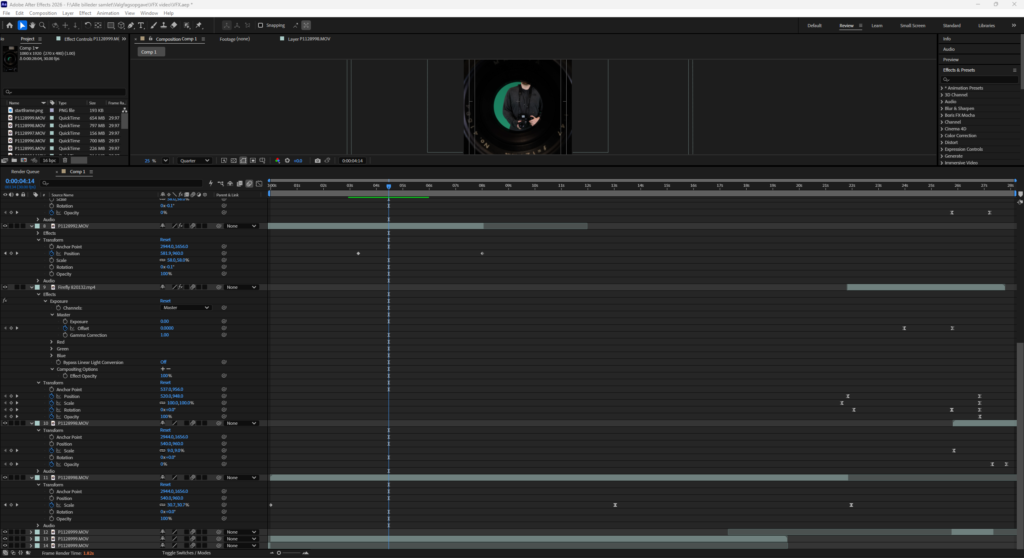Screen dimensions: 1024x558
Task: Select the Hand tool
Action: [x=32, y=25]
